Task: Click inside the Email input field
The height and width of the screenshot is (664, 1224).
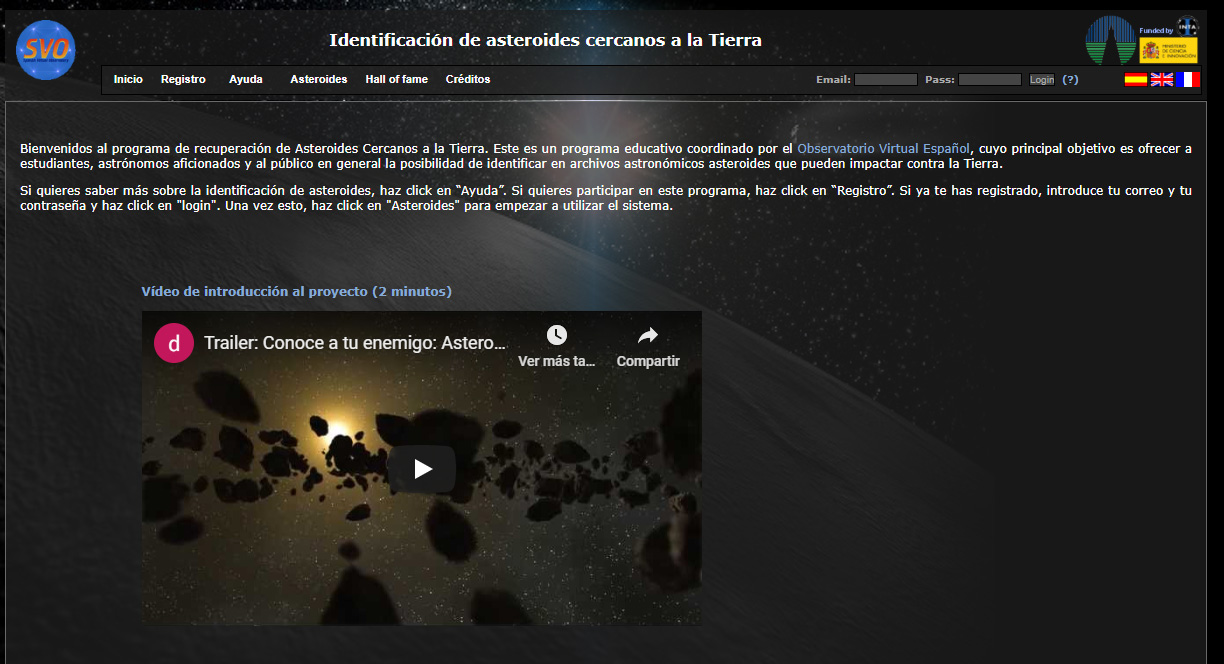Action: tap(885, 79)
